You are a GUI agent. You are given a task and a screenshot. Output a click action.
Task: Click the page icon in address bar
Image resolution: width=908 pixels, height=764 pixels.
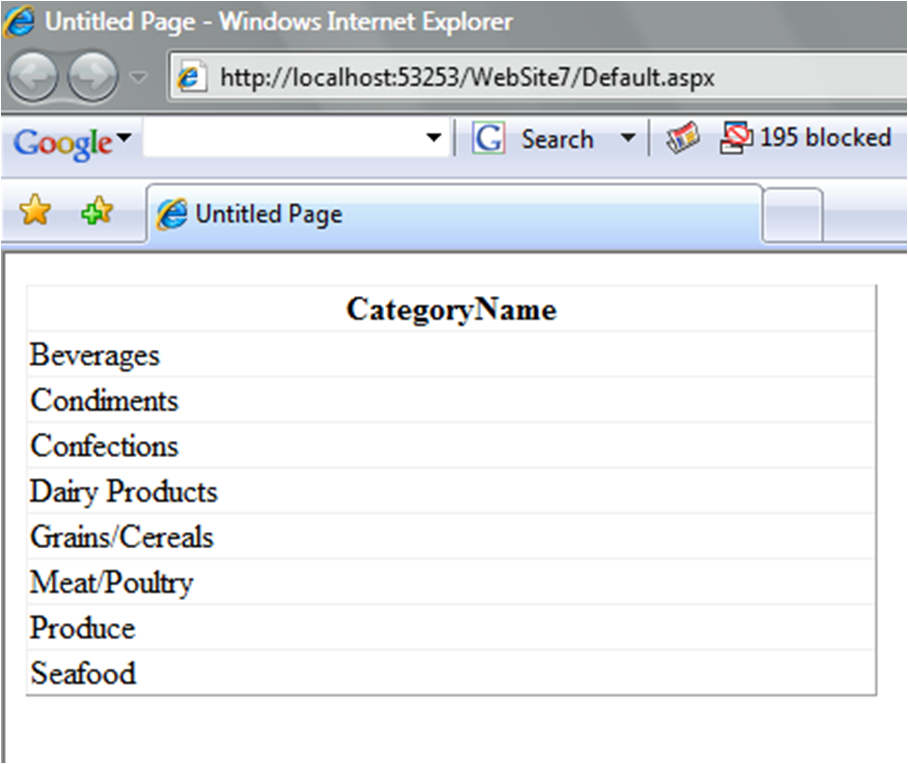click(x=189, y=76)
